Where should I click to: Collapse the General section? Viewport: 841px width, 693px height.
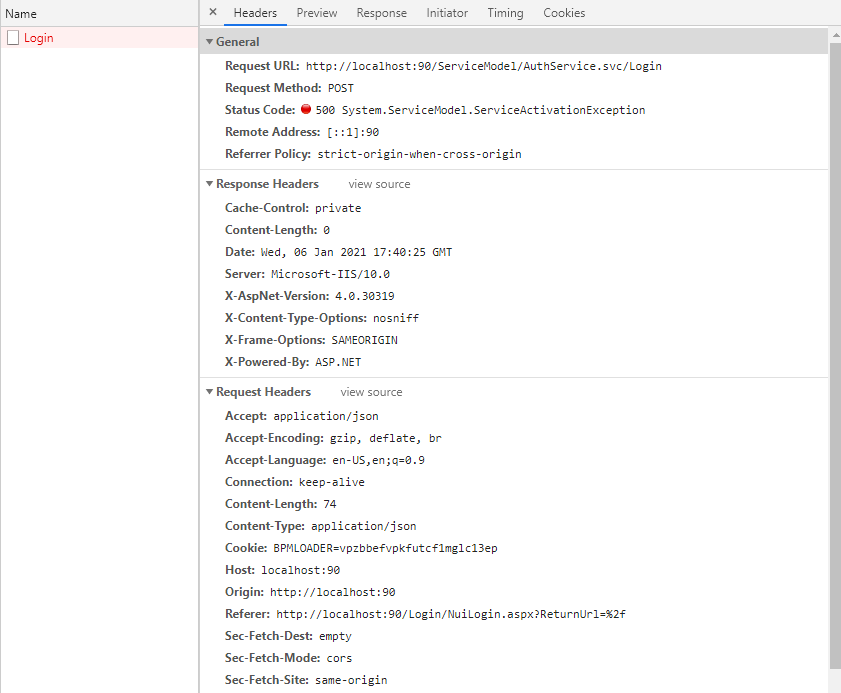(209, 42)
